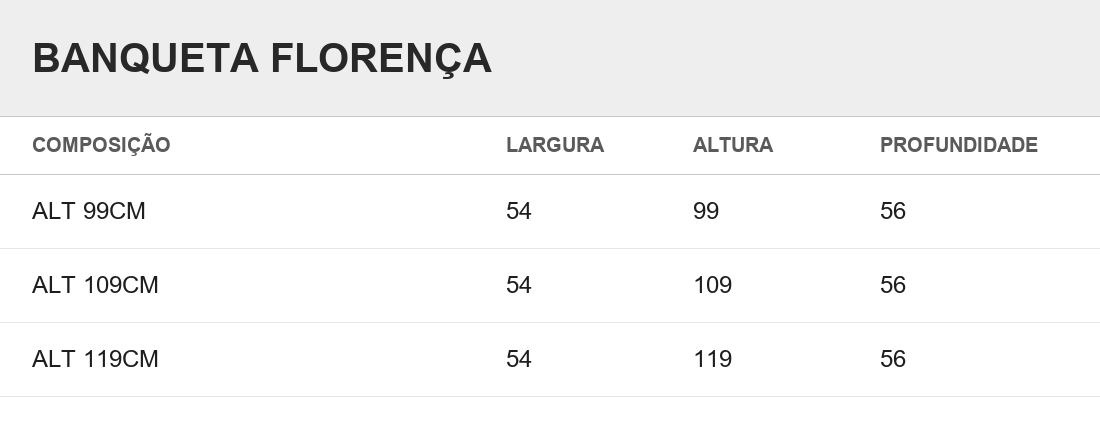The height and width of the screenshot is (428, 1100).
Task: Click depth value 56 in ALT 119CM row
Action: (893, 359)
